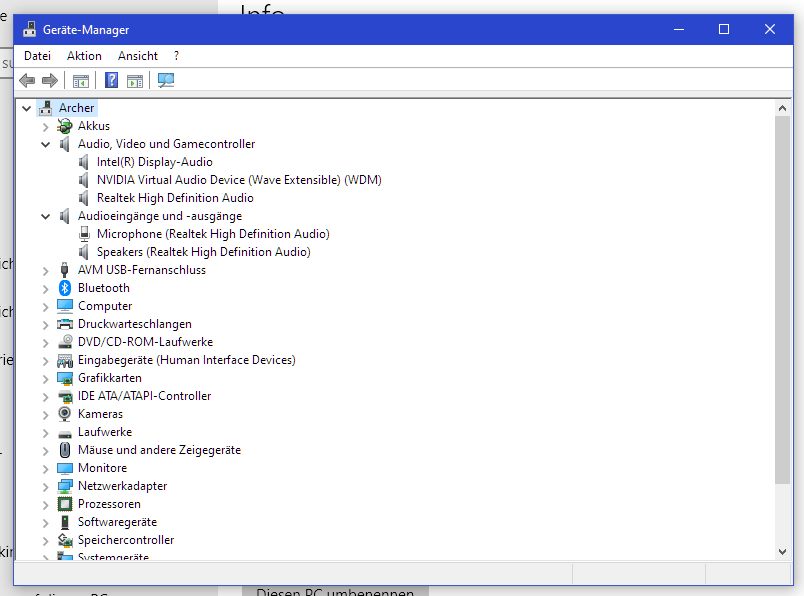The height and width of the screenshot is (596, 804).
Task: Click the Eingabegeräte HID icon
Action: [x=65, y=360]
